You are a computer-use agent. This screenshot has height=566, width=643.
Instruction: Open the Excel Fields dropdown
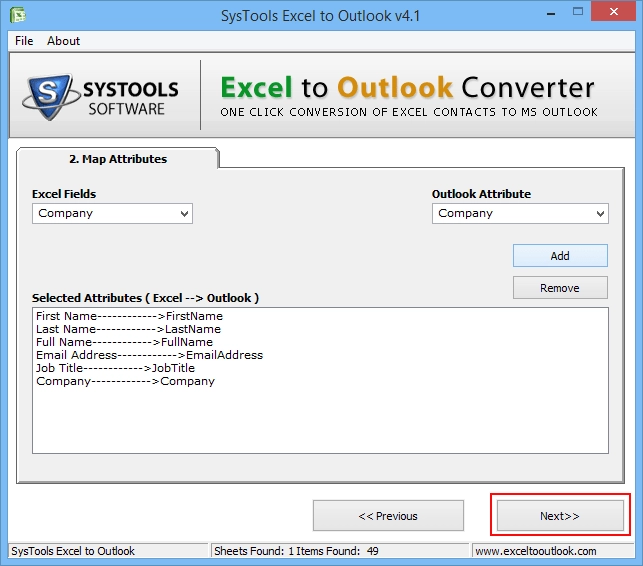(112, 214)
